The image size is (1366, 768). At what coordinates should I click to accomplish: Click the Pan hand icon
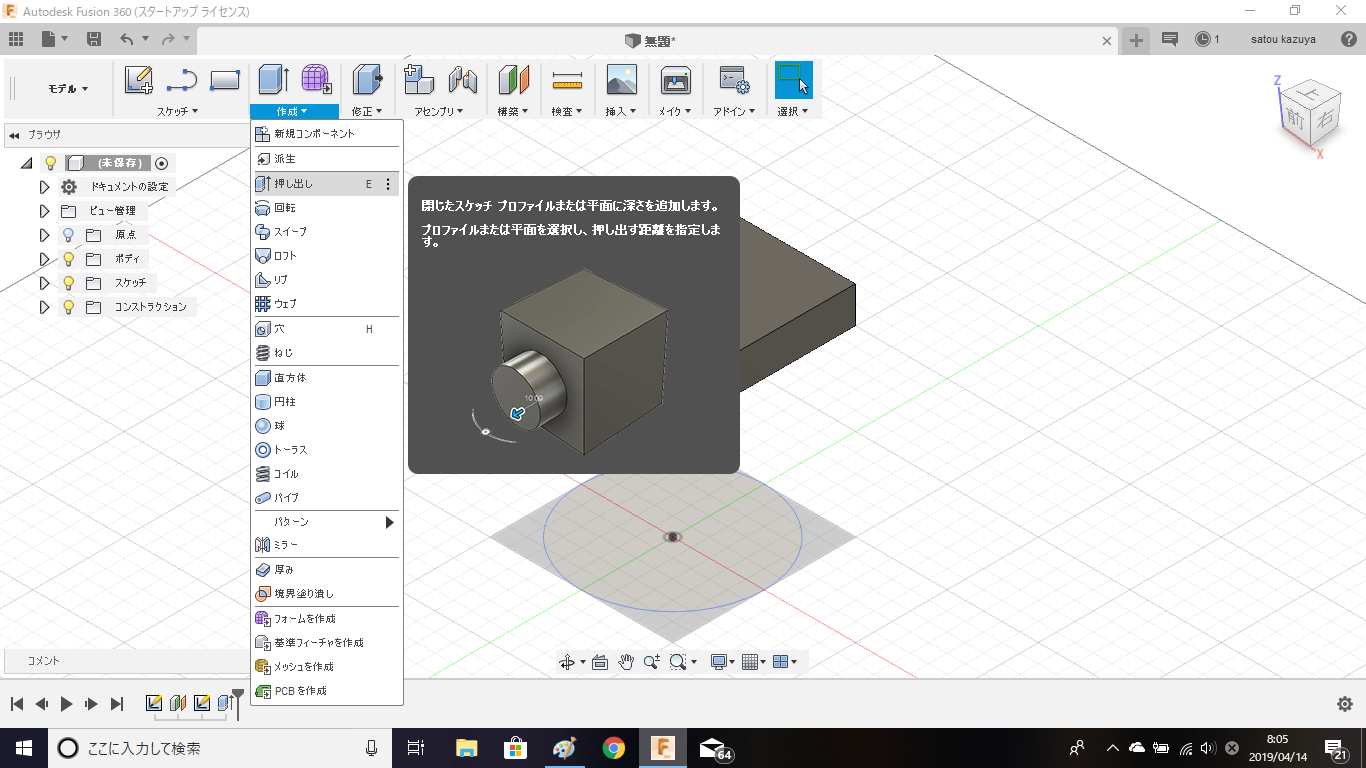point(627,662)
